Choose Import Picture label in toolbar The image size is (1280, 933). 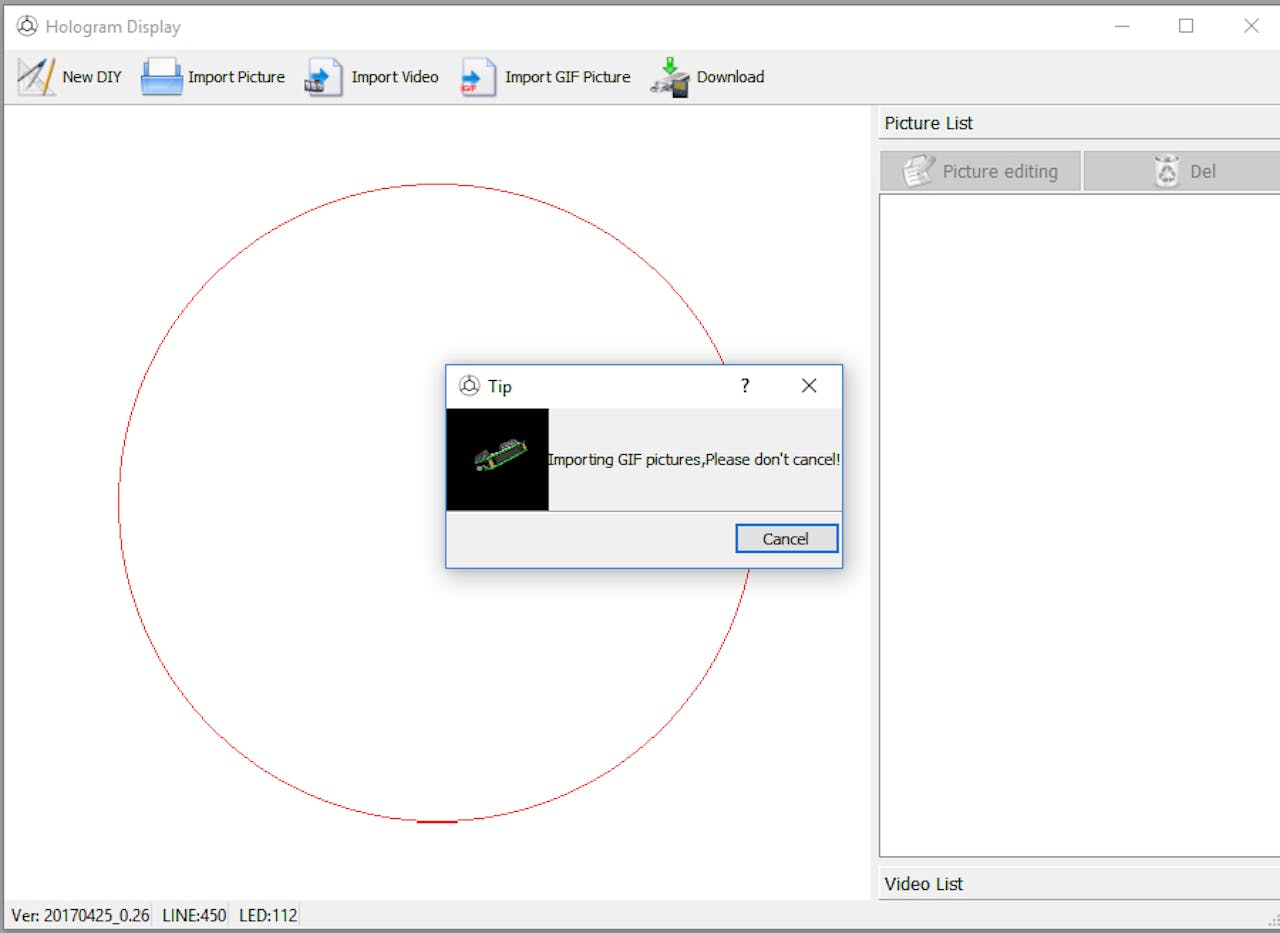tap(236, 77)
